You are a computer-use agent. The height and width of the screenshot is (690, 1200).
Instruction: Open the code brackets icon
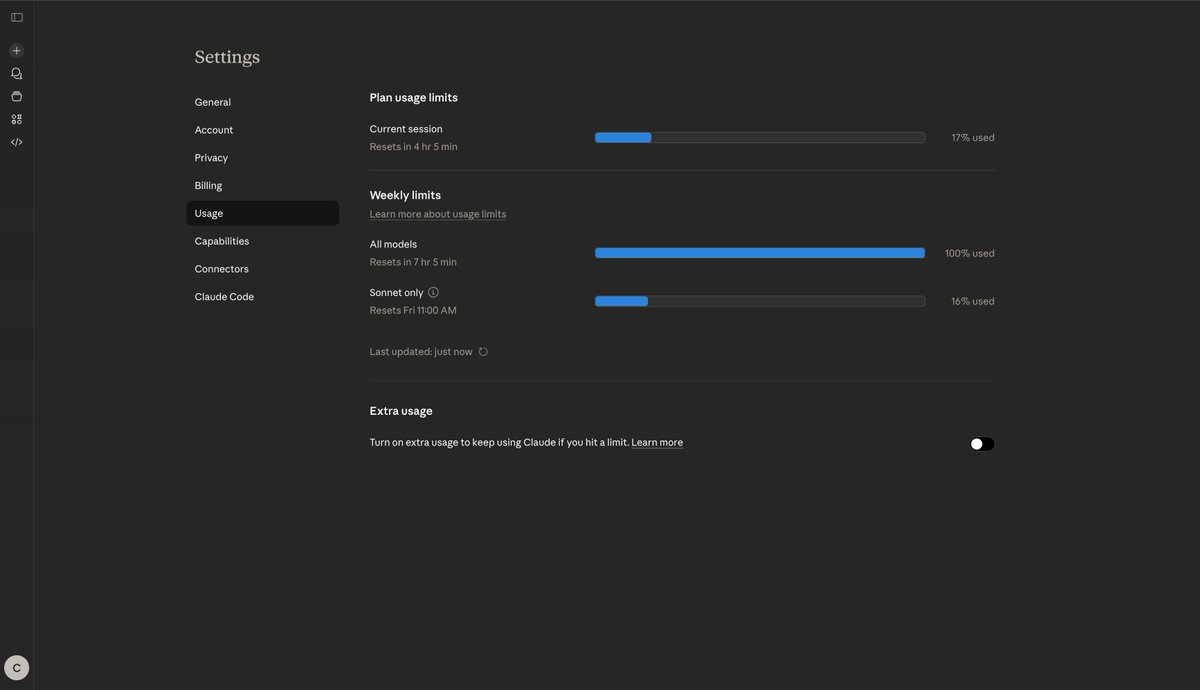[x=16, y=142]
